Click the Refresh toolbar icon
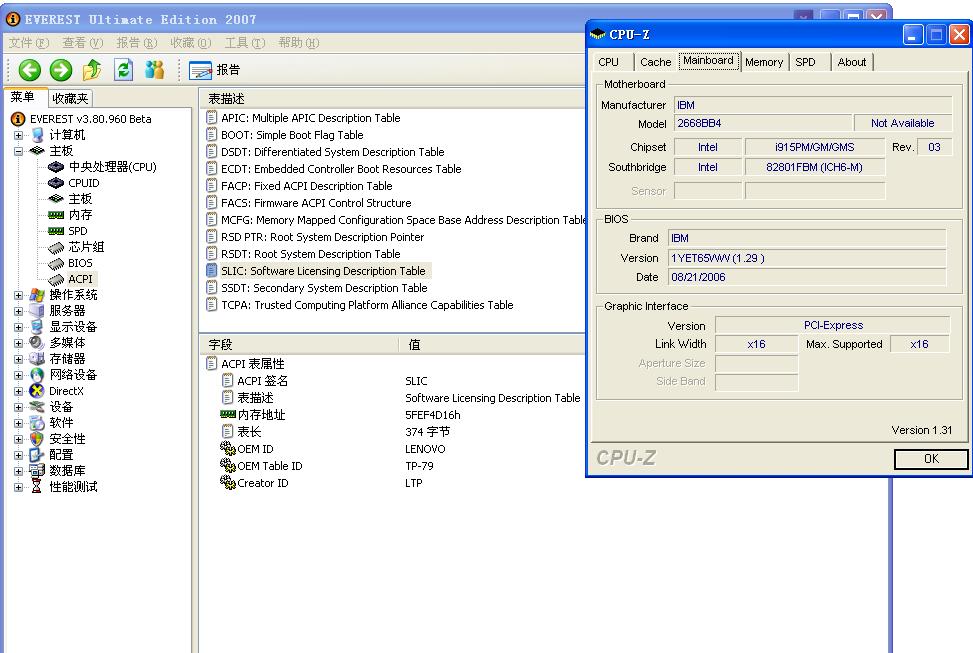973x653 pixels. tap(123, 69)
